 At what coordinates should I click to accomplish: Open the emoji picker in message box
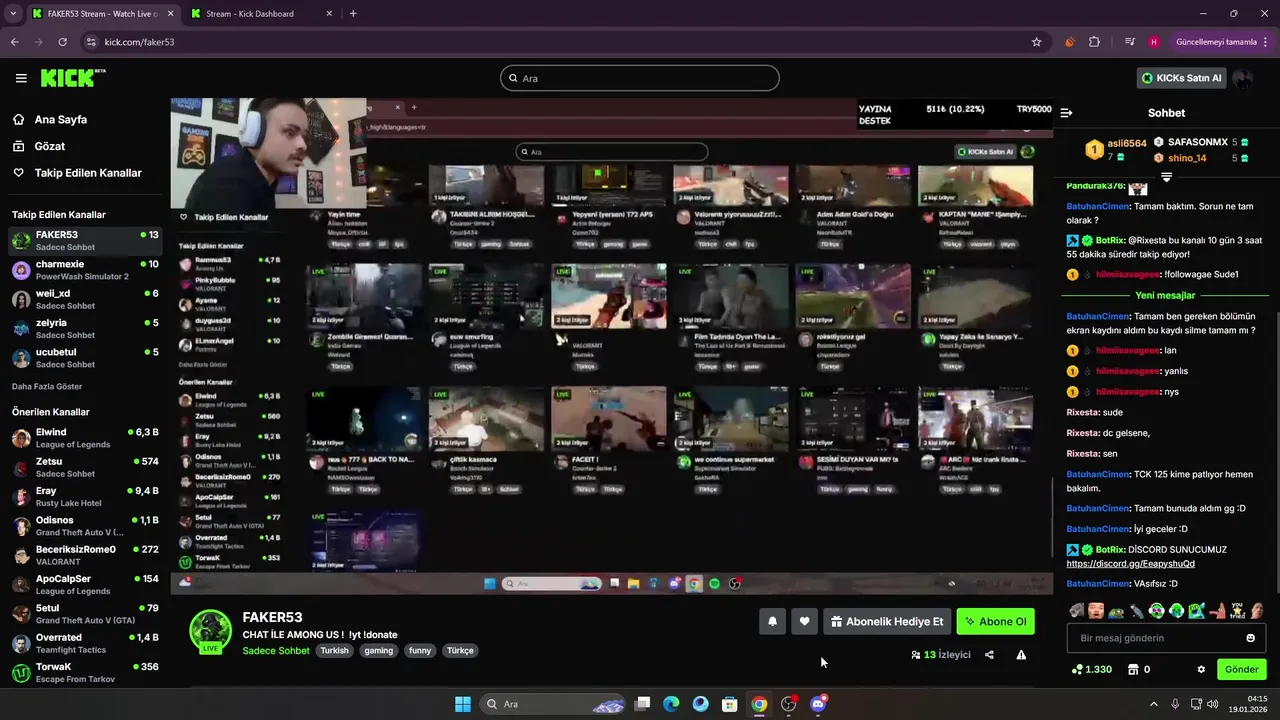pyautogui.click(x=1250, y=638)
